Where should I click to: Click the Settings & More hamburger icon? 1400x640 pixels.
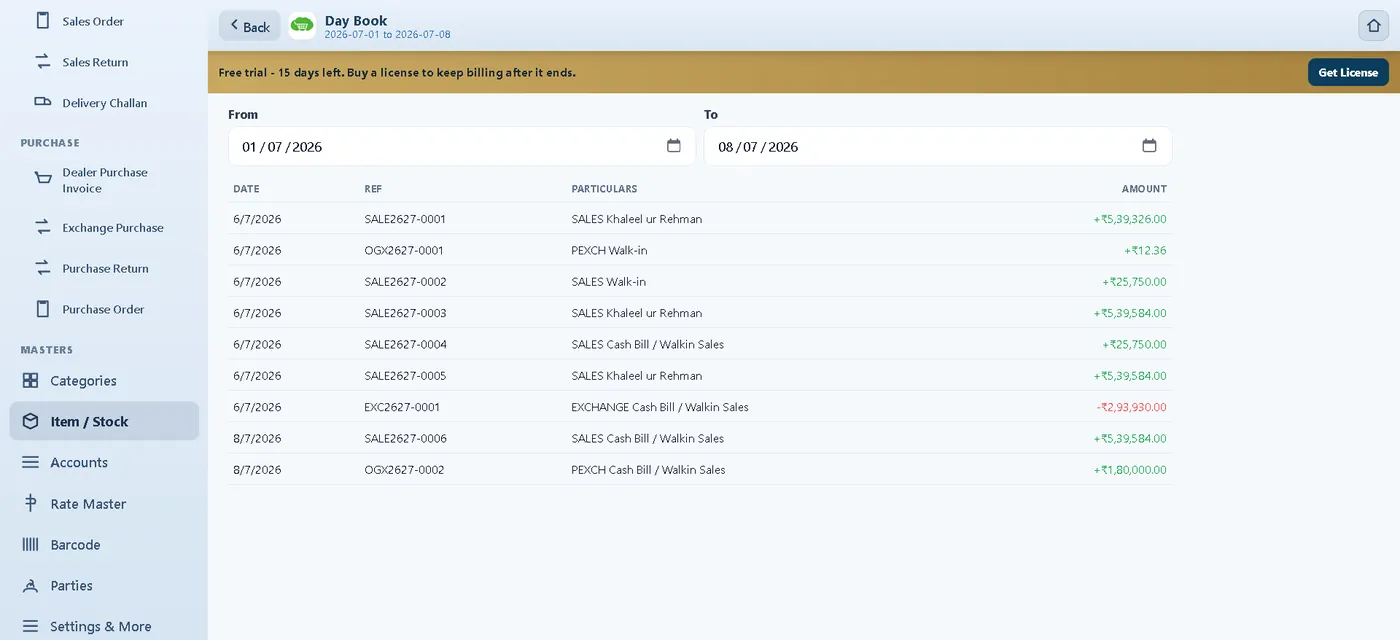click(31, 626)
